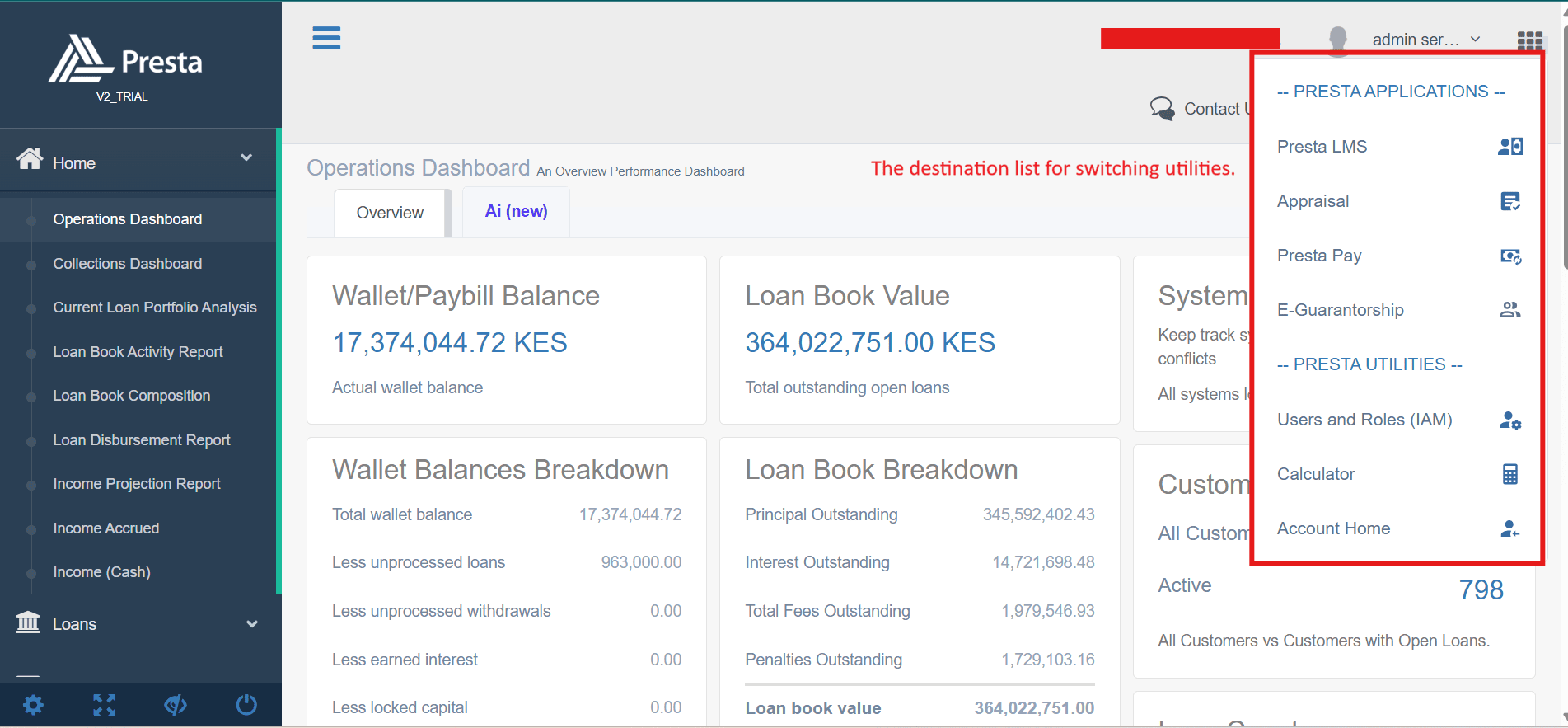Switch to the Ai (new) tab
The image size is (1568, 728).
pyautogui.click(x=516, y=211)
